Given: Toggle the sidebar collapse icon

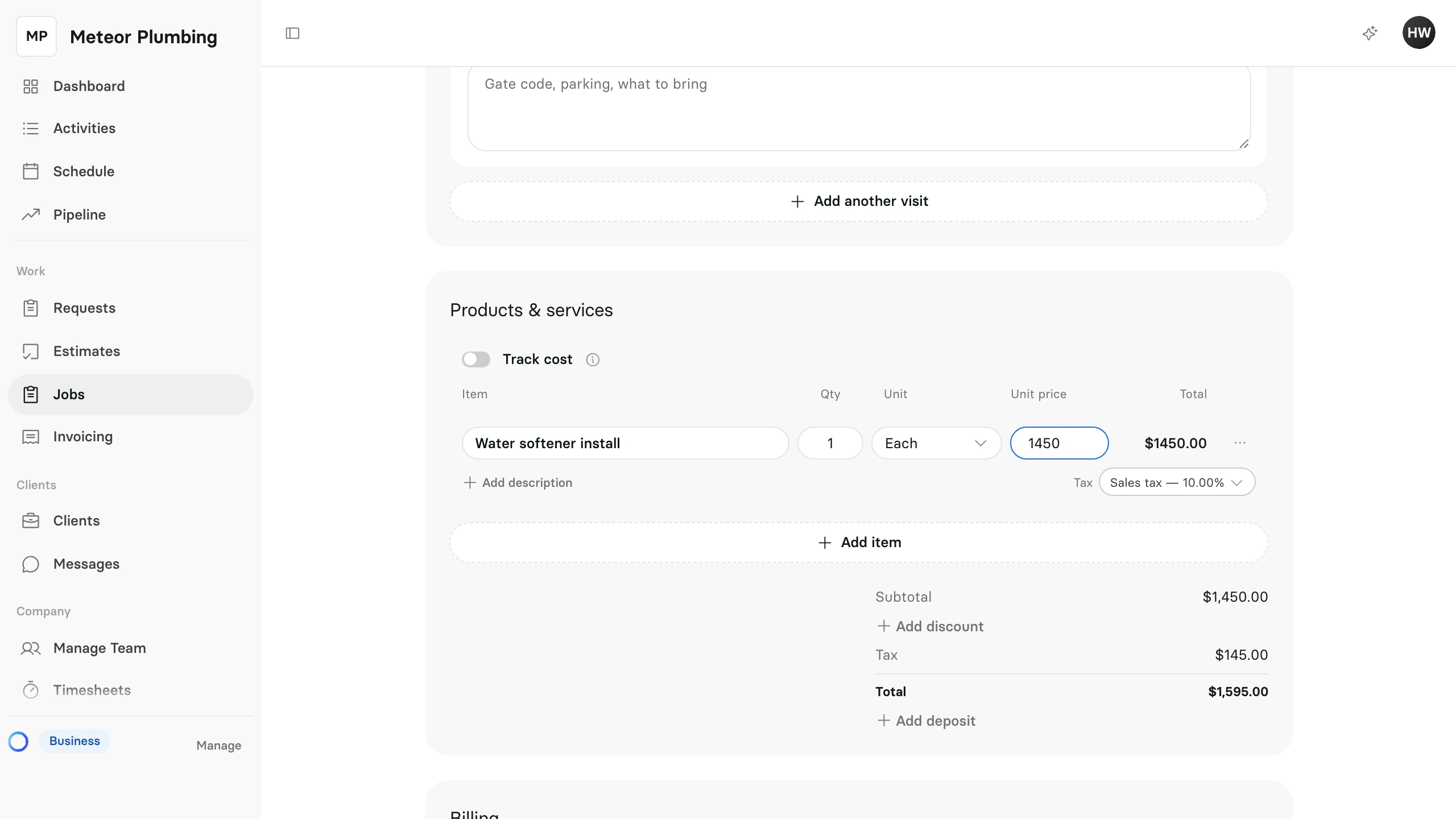Looking at the screenshot, I should coord(292,34).
